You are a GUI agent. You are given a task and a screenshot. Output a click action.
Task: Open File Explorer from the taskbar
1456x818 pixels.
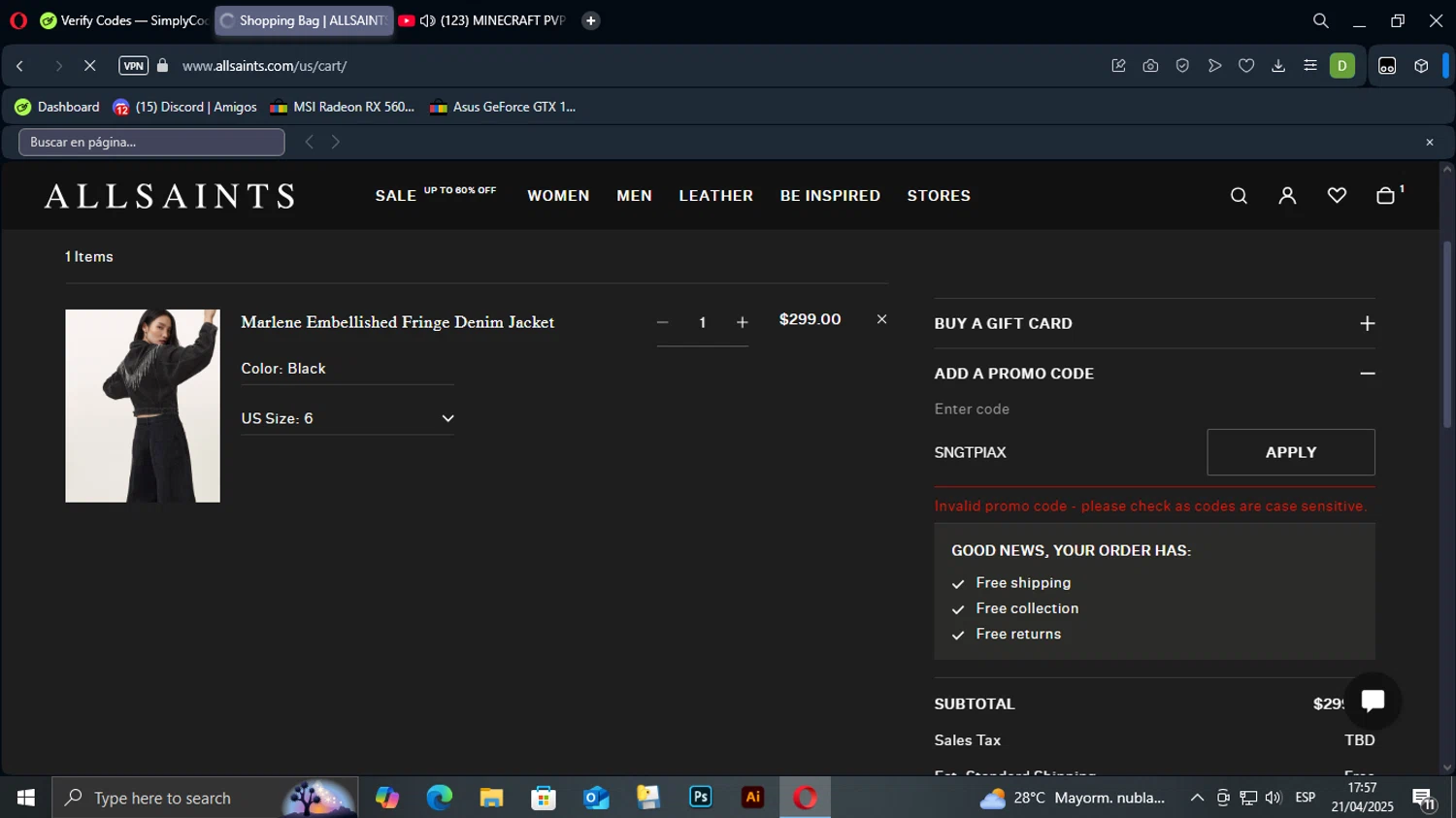pyautogui.click(x=491, y=798)
